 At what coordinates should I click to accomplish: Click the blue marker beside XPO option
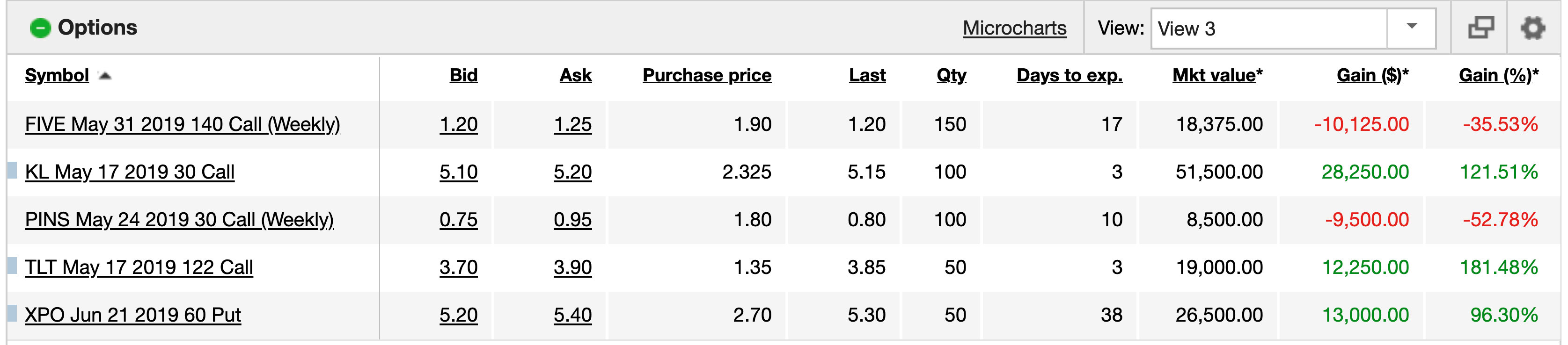12,313
